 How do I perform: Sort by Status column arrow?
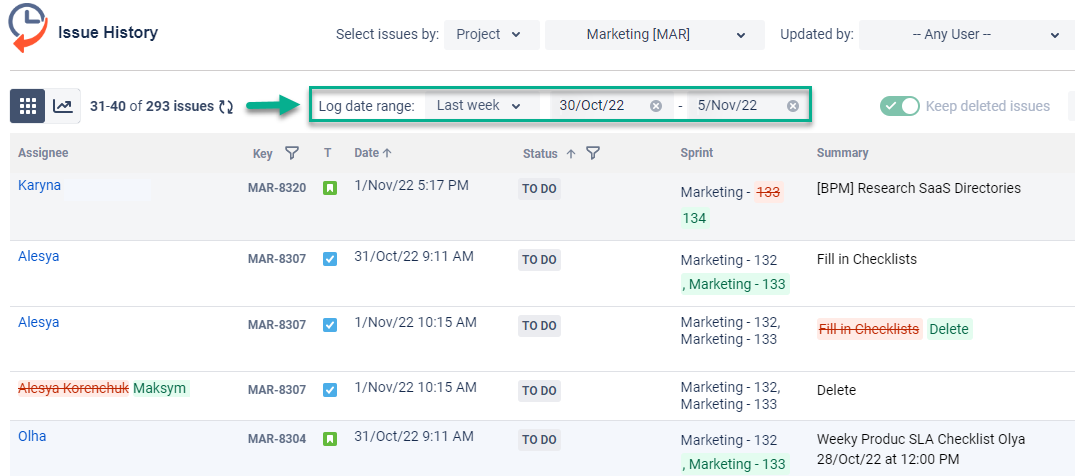click(570, 154)
